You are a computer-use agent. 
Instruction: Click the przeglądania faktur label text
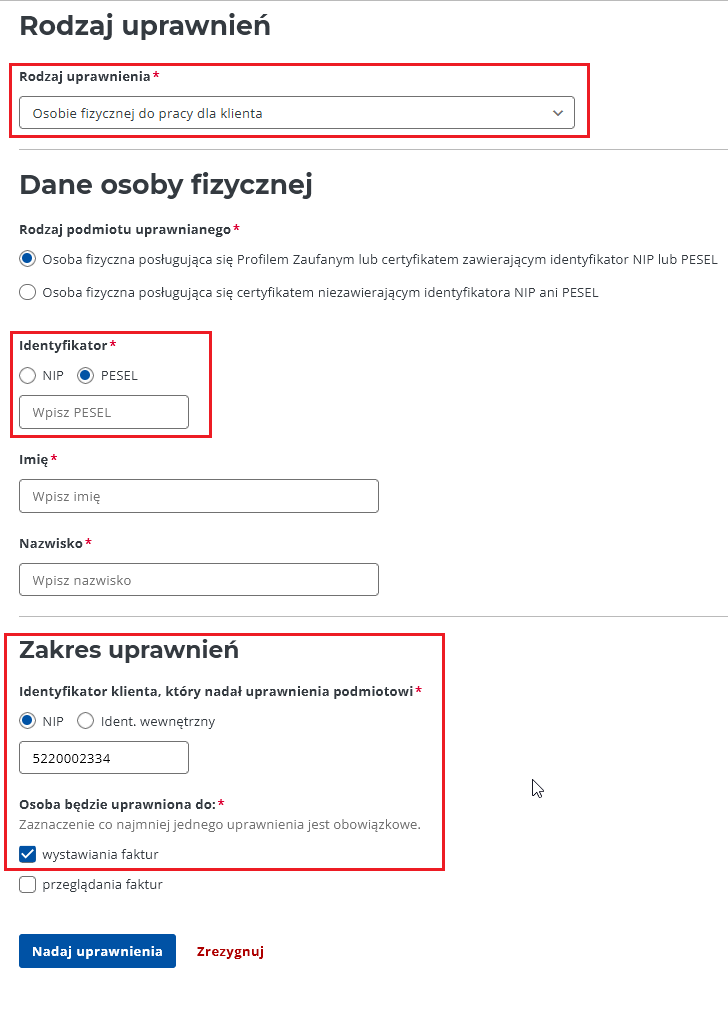click(x=102, y=884)
